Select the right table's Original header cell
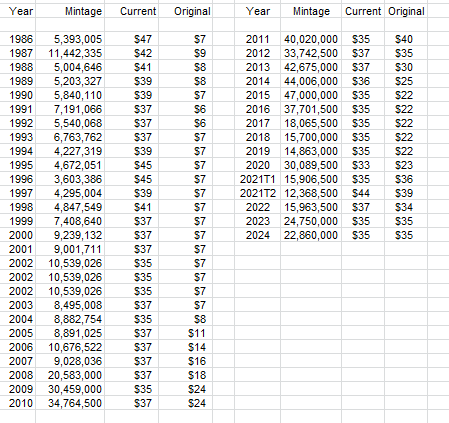Screen dimensions: 449x423 (x=406, y=11)
